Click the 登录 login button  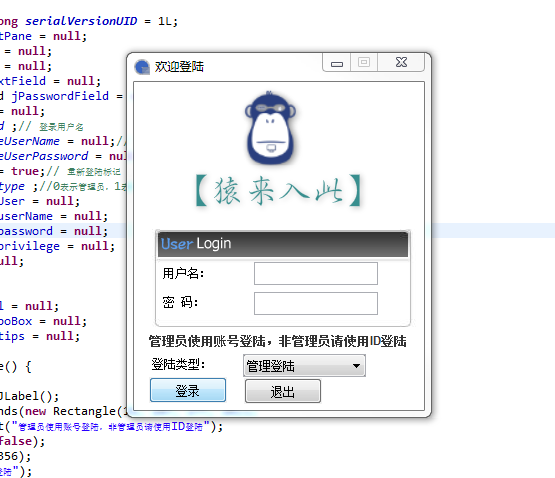point(188,390)
